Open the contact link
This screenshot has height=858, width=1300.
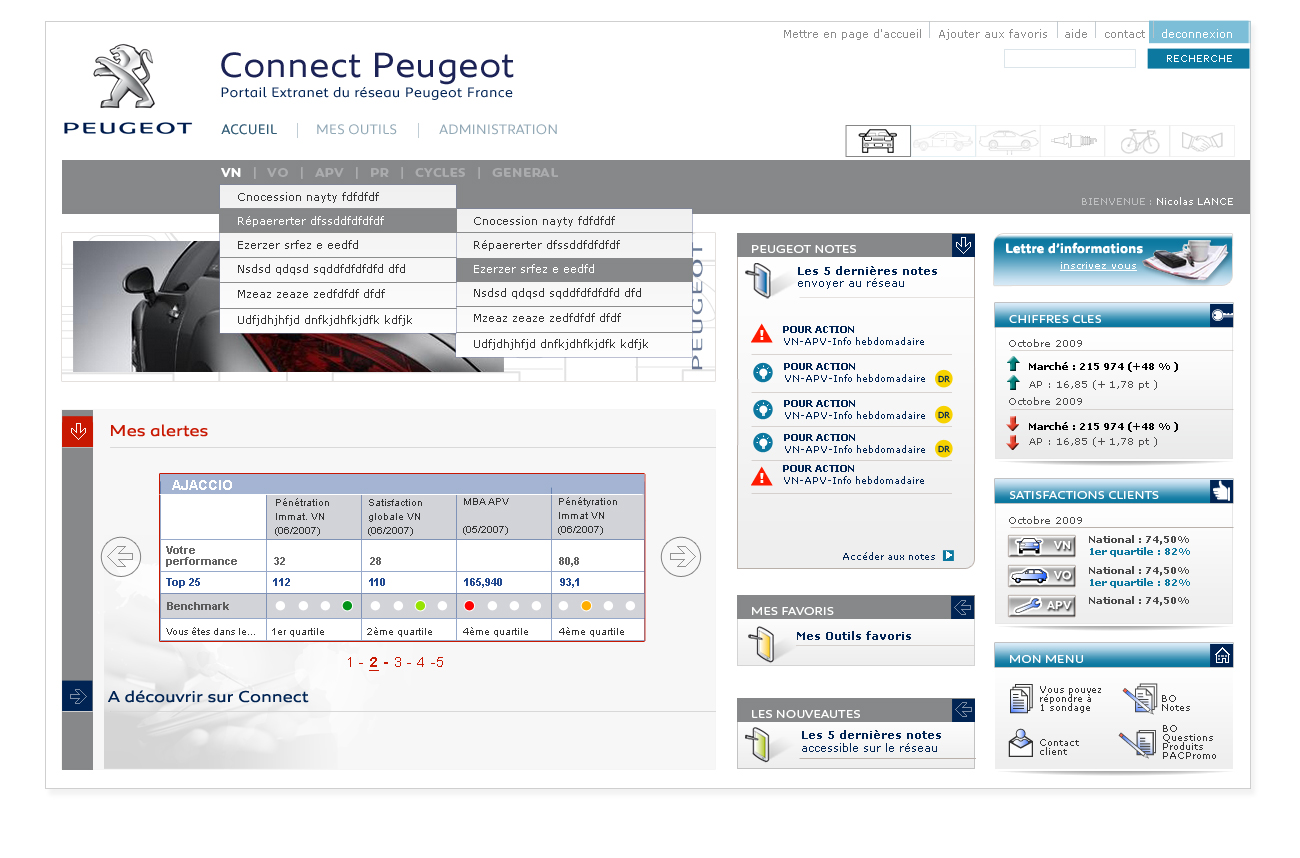coord(1124,34)
